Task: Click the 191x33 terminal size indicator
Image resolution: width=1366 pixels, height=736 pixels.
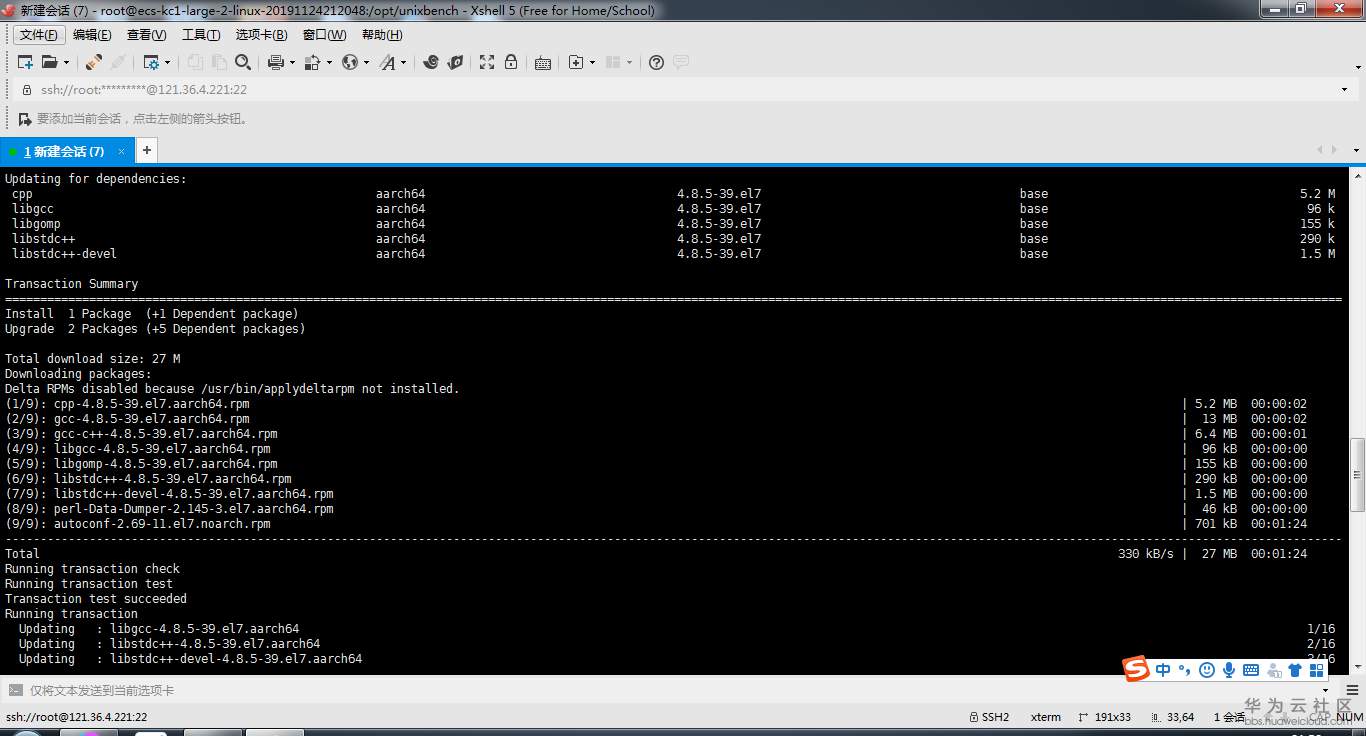Action: pyautogui.click(x=1105, y=717)
